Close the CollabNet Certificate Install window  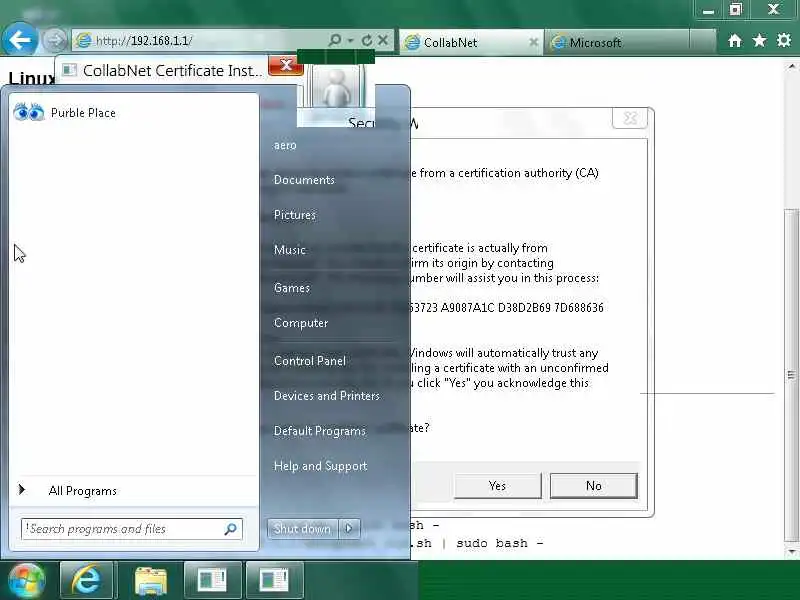click(286, 65)
